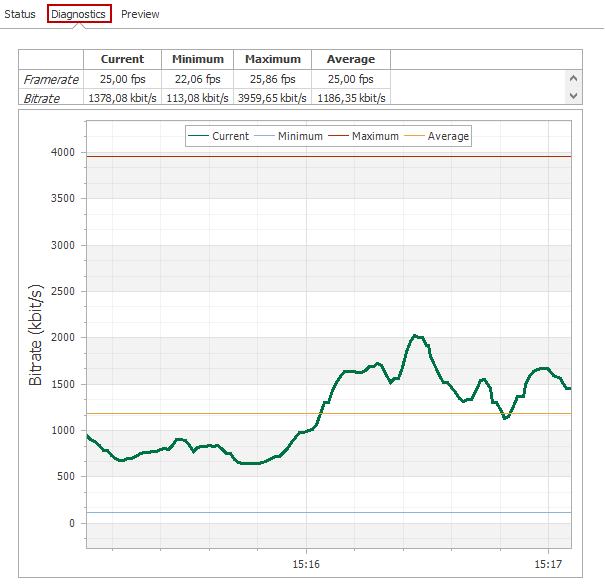Click the Maximum legend entry
Viewport: 605px width, 586px height.
(363, 136)
